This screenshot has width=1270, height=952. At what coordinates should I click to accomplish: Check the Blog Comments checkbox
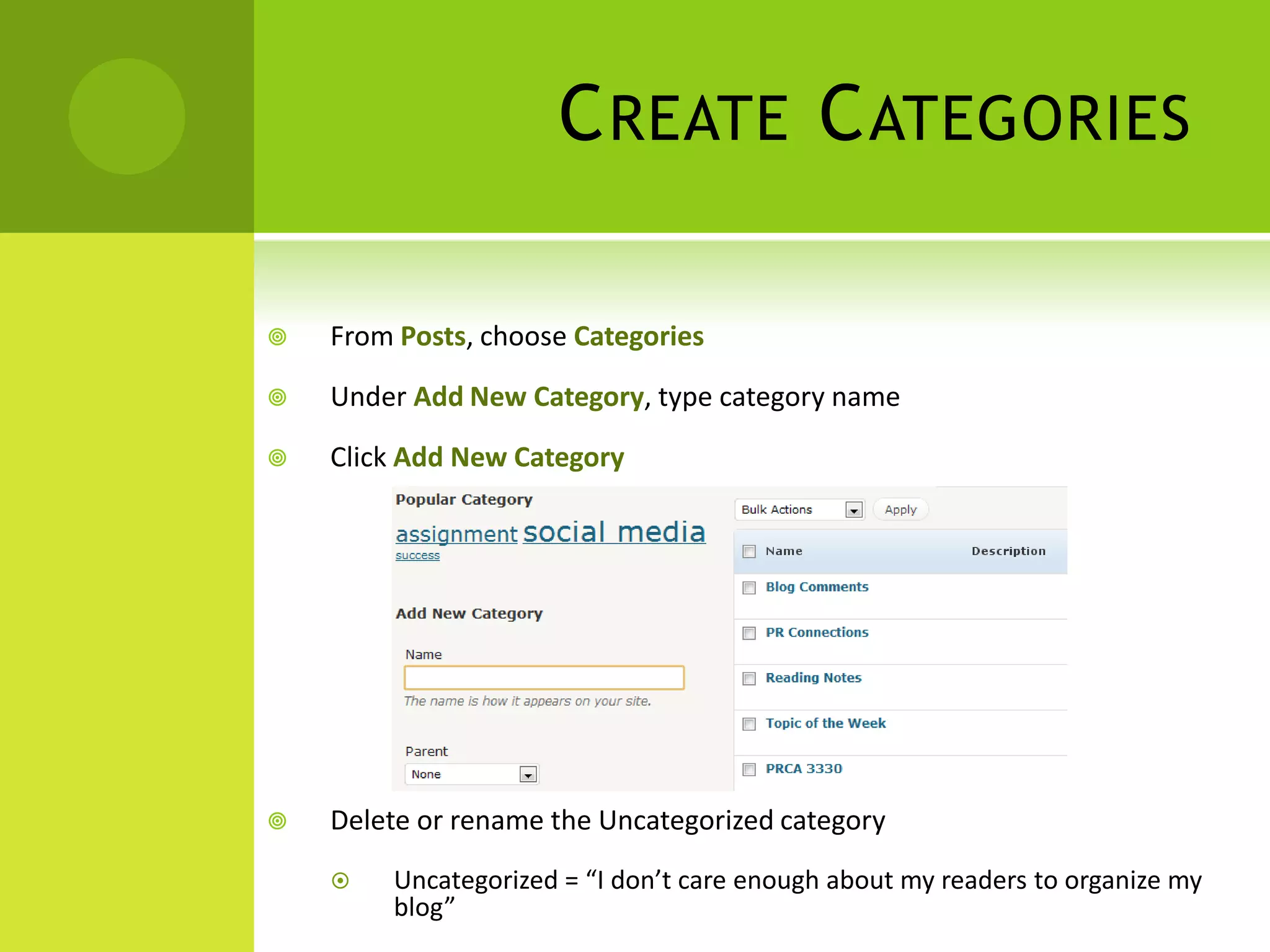coord(749,588)
